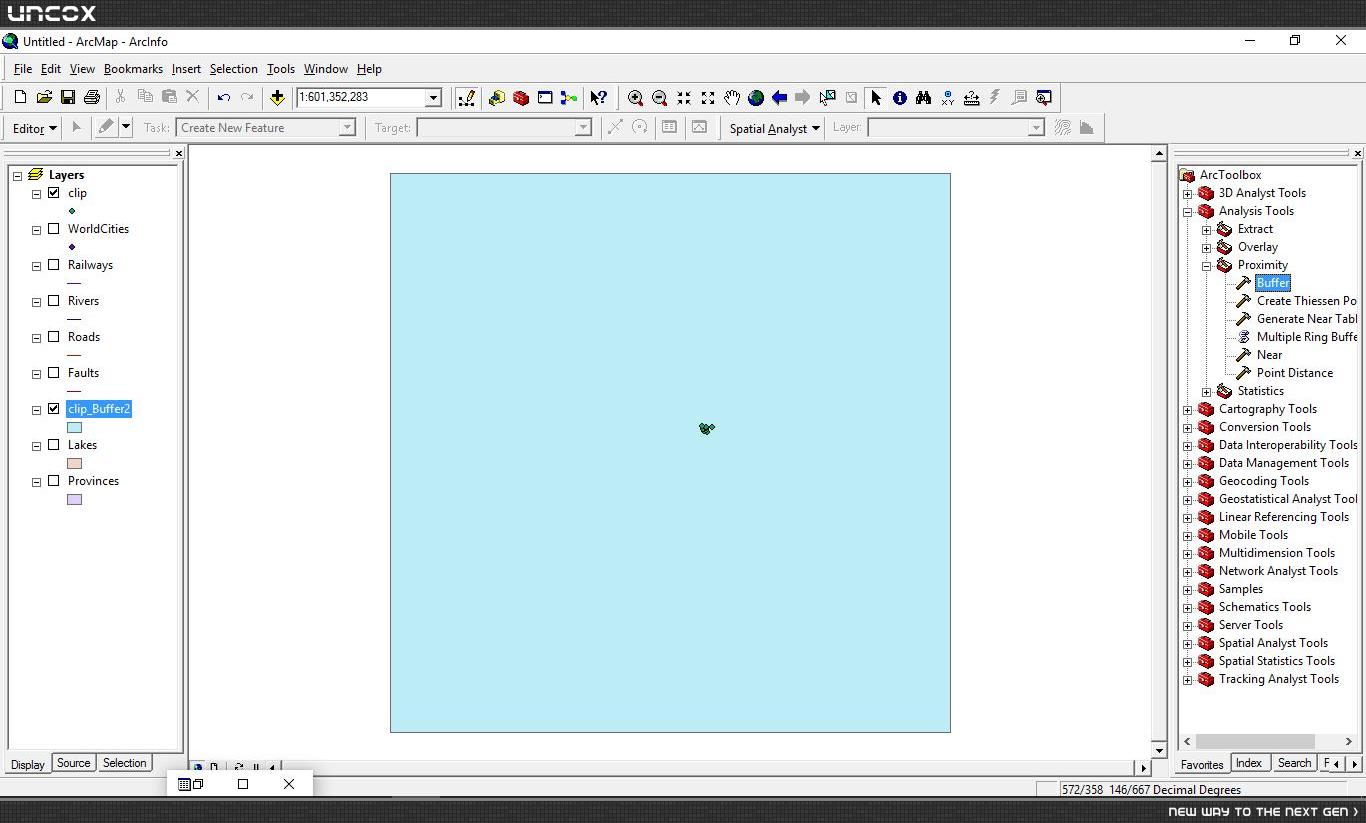Save the map with the disk icon
The width and height of the screenshot is (1366, 823).
tap(68, 97)
